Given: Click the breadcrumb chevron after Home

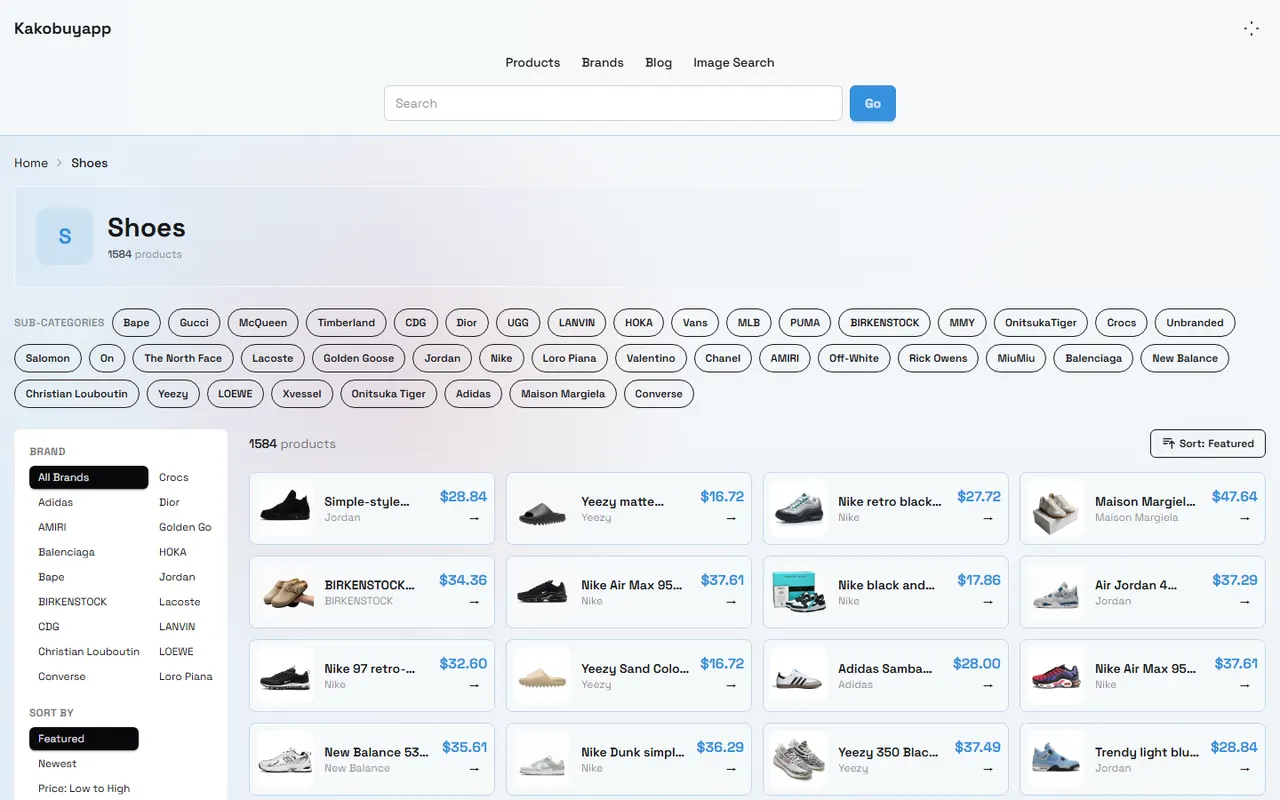Looking at the screenshot, I should click(60, 163).
